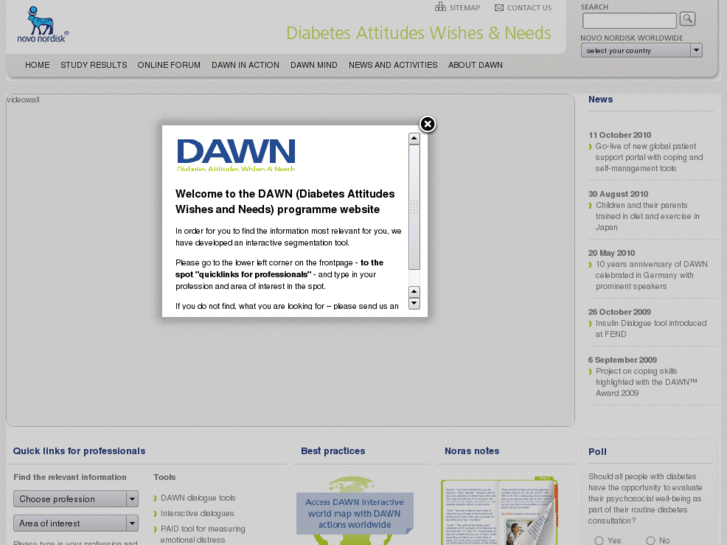
Task: Open the NEWS AND ACTIVITIES menu
Action: tap(393, 65)
